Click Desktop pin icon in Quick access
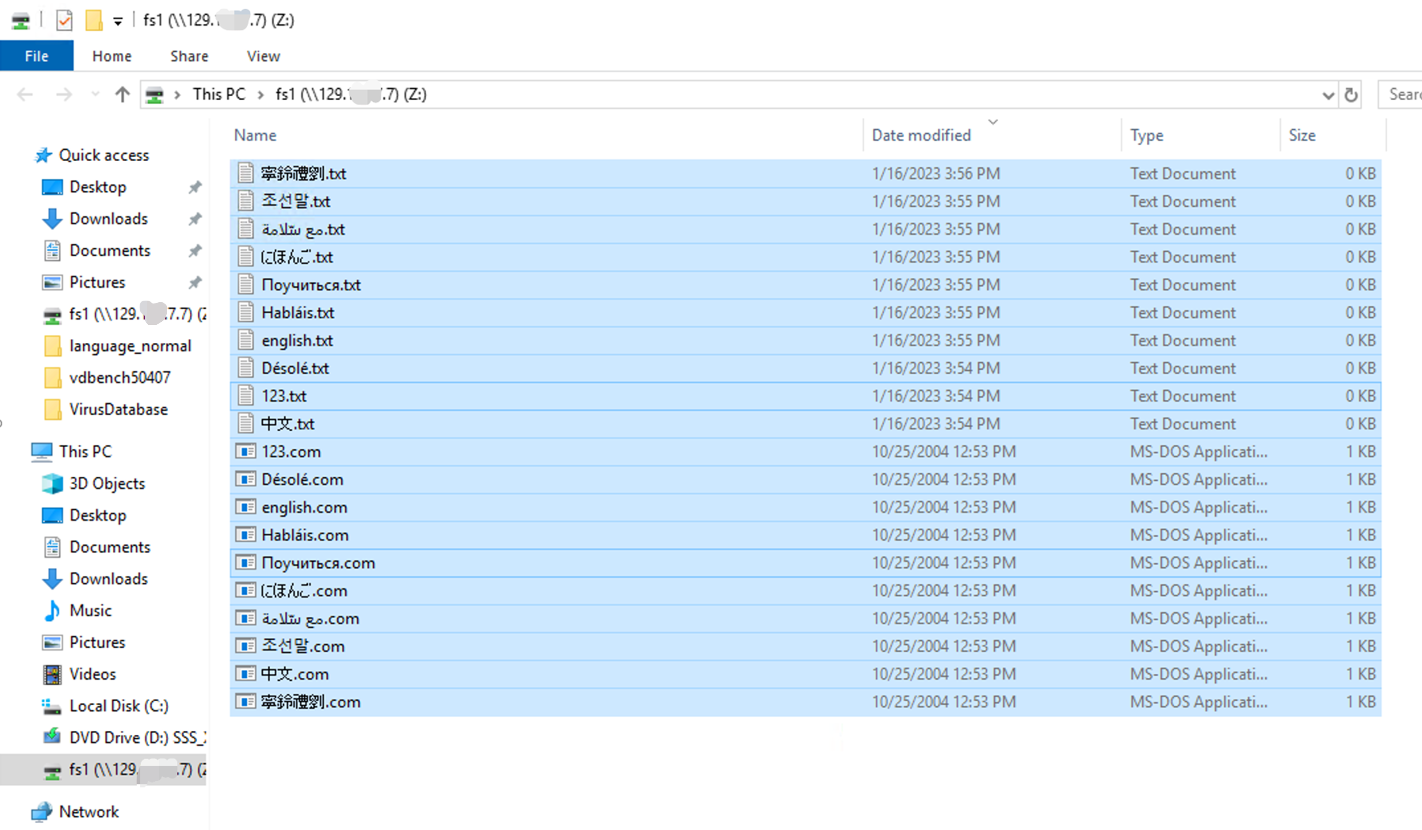The height and width of the screenshot is (830, 1422). pyautogui.click(x=195, y=187)
